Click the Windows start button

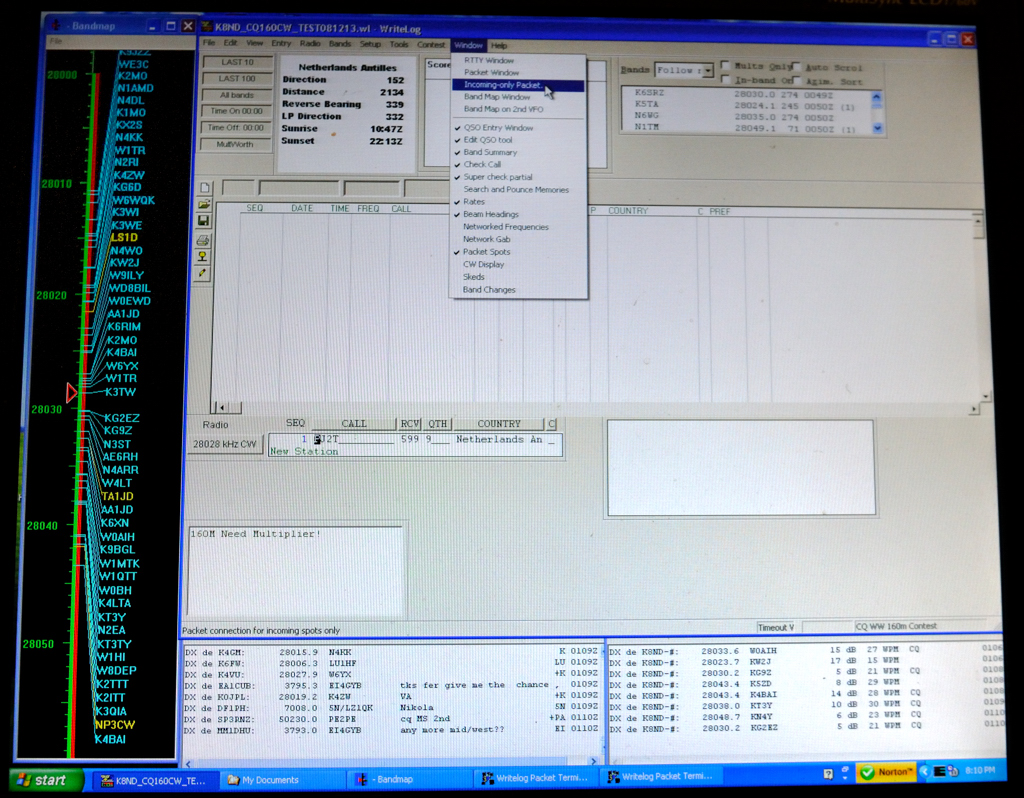coord(46,780)
